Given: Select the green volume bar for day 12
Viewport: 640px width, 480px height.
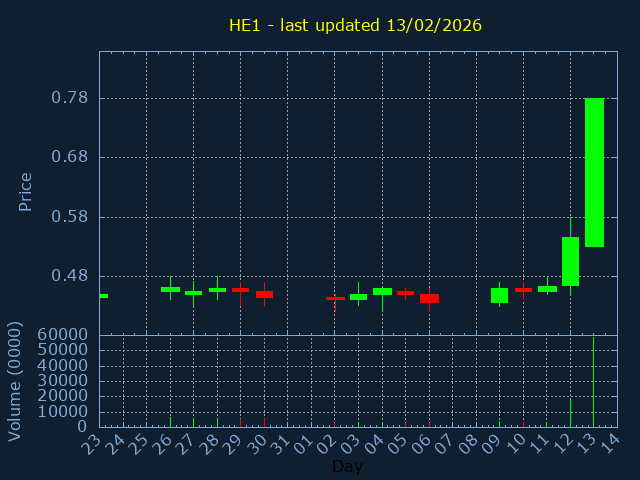Looking at the screenshot, I should coord(570,413).
